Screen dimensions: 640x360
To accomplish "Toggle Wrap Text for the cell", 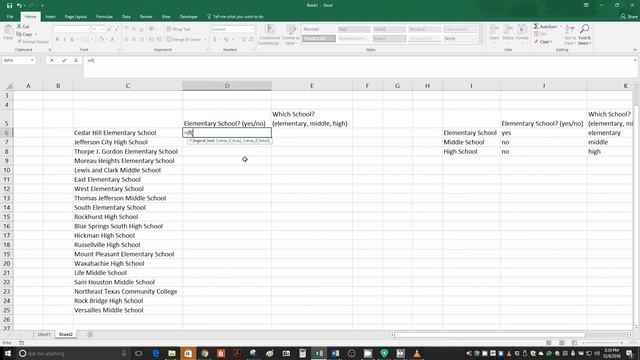I will point(178,29).
